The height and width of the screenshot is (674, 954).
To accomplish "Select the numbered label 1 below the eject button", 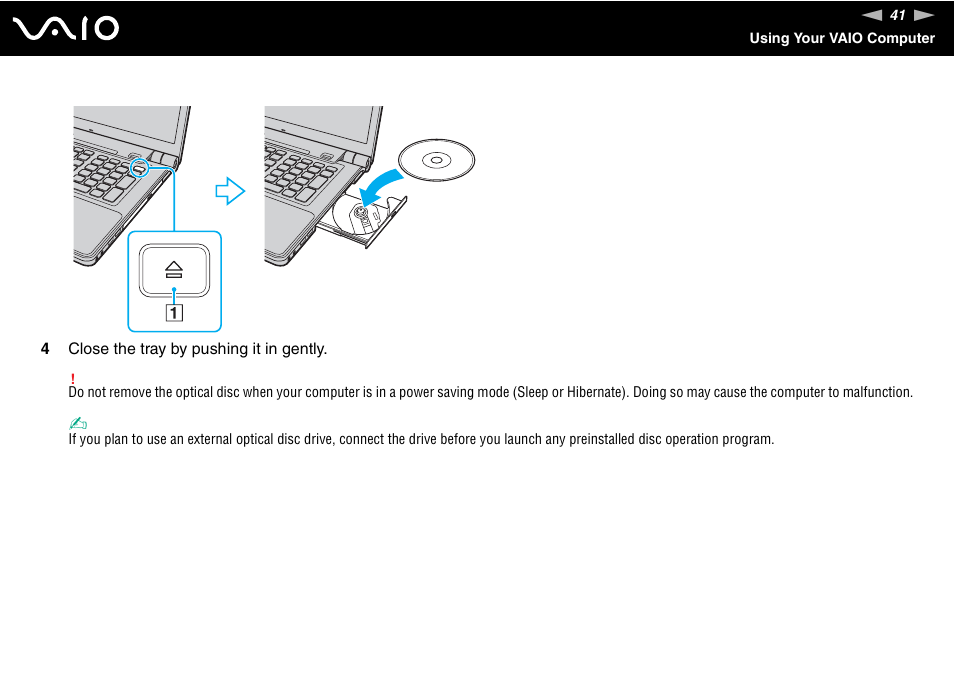I will point(174,311).
